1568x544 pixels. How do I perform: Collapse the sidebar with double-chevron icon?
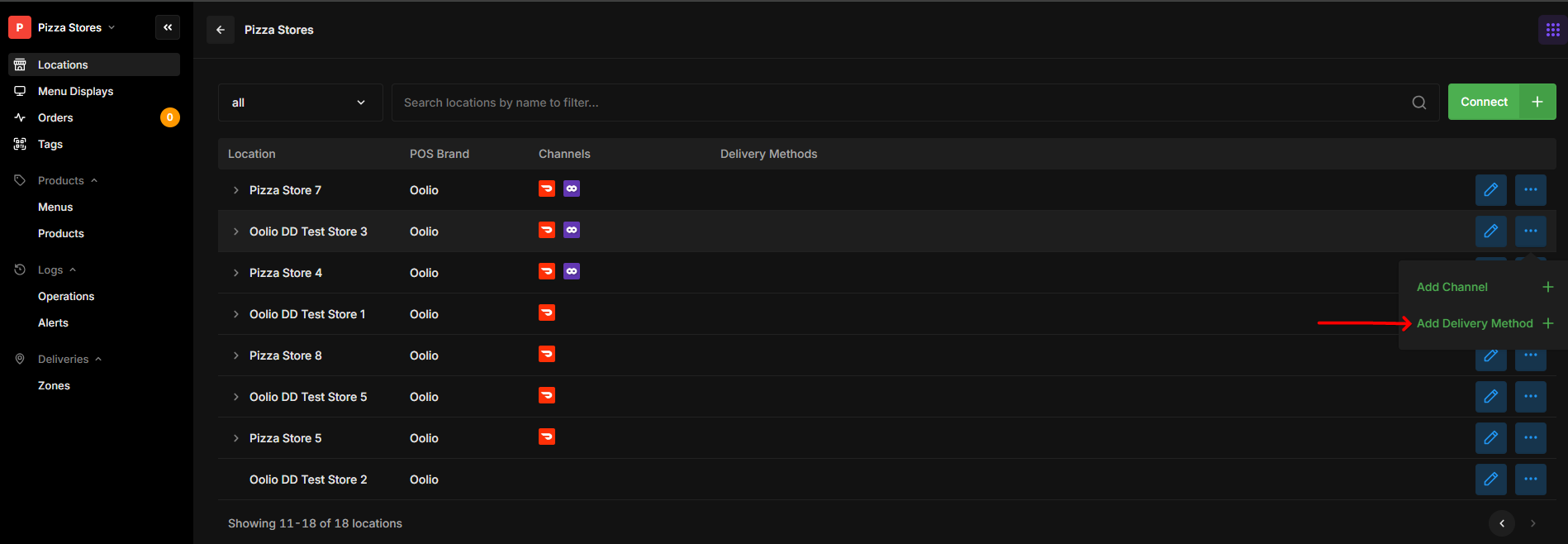pos(168,27)
